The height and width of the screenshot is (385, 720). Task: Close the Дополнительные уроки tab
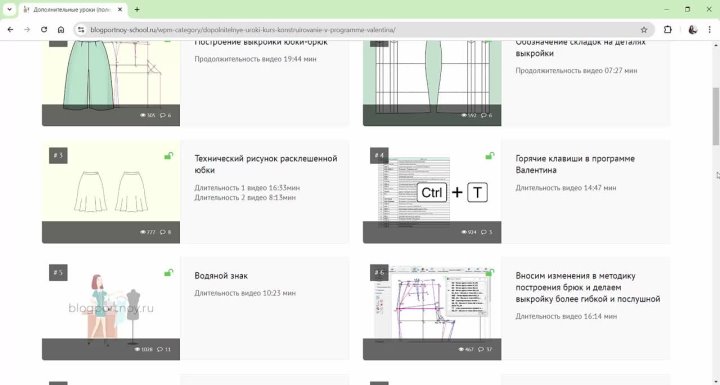(120, 9)
